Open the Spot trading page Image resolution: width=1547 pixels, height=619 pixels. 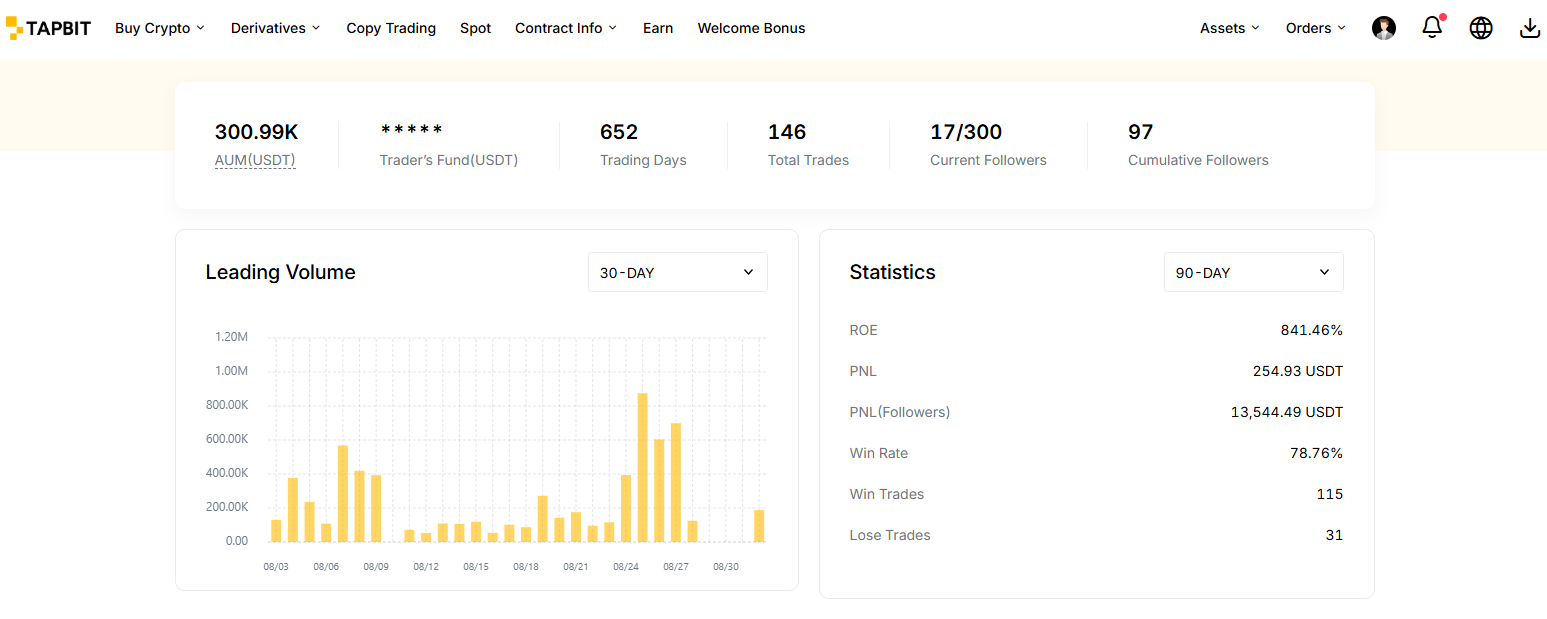coord(475,28)
